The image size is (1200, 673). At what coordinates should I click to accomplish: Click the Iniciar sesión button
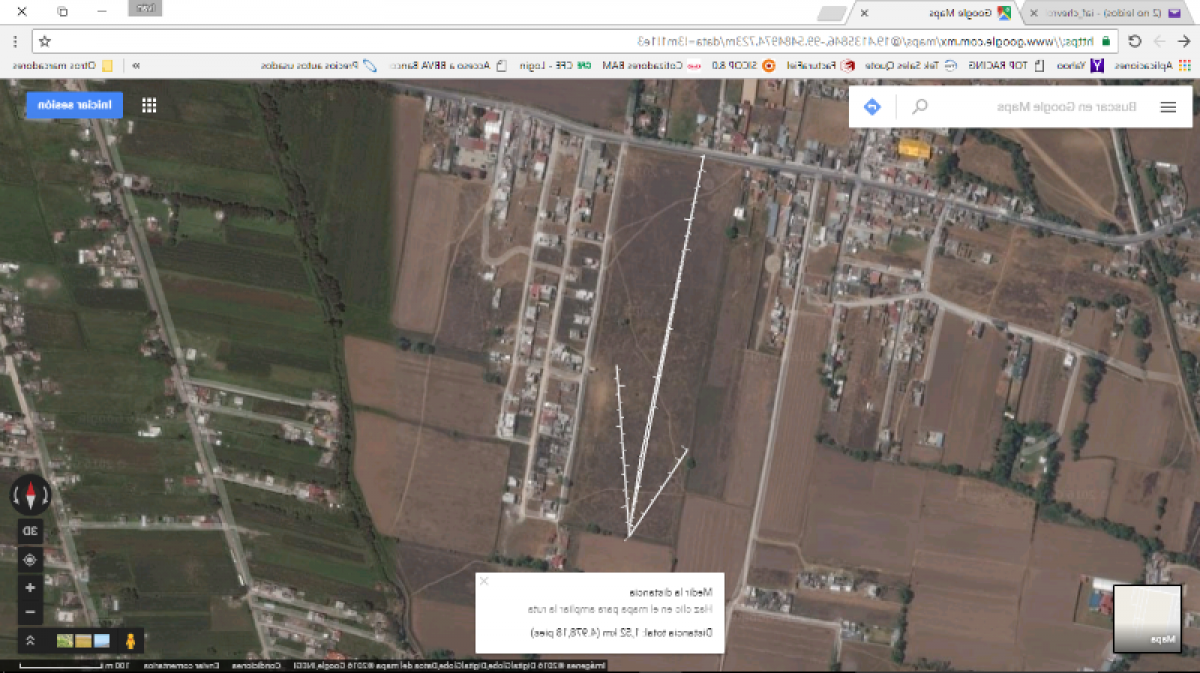(x=74, y=105)
